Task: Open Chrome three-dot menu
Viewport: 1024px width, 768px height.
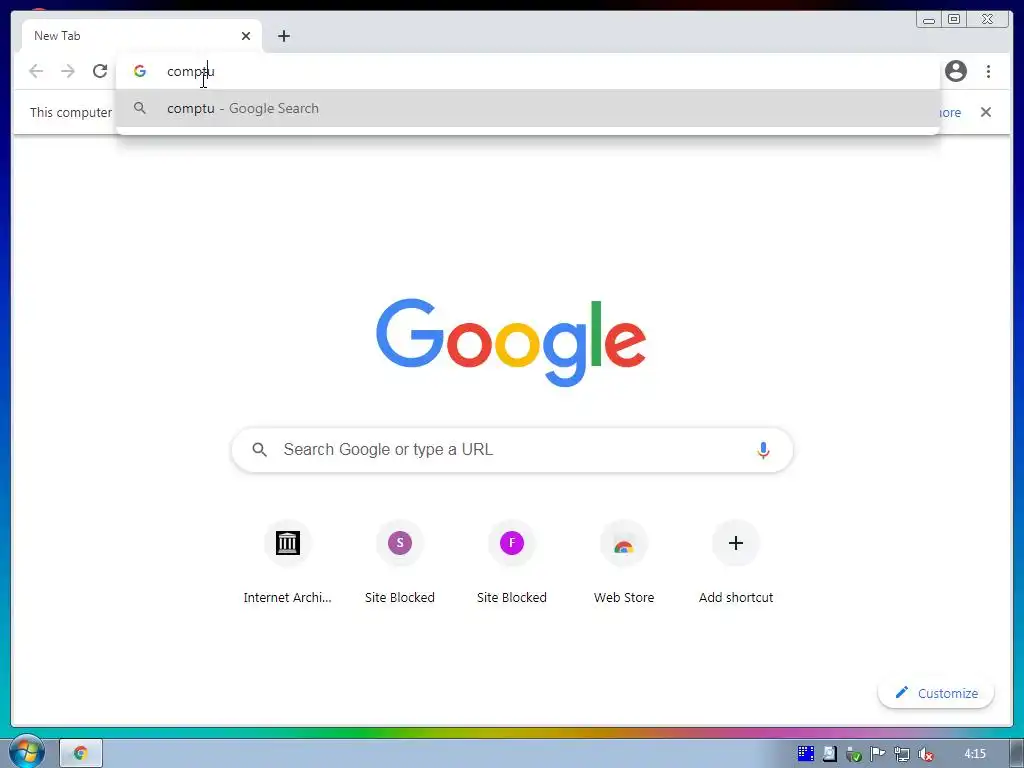Action: click(x=988, y=71)
